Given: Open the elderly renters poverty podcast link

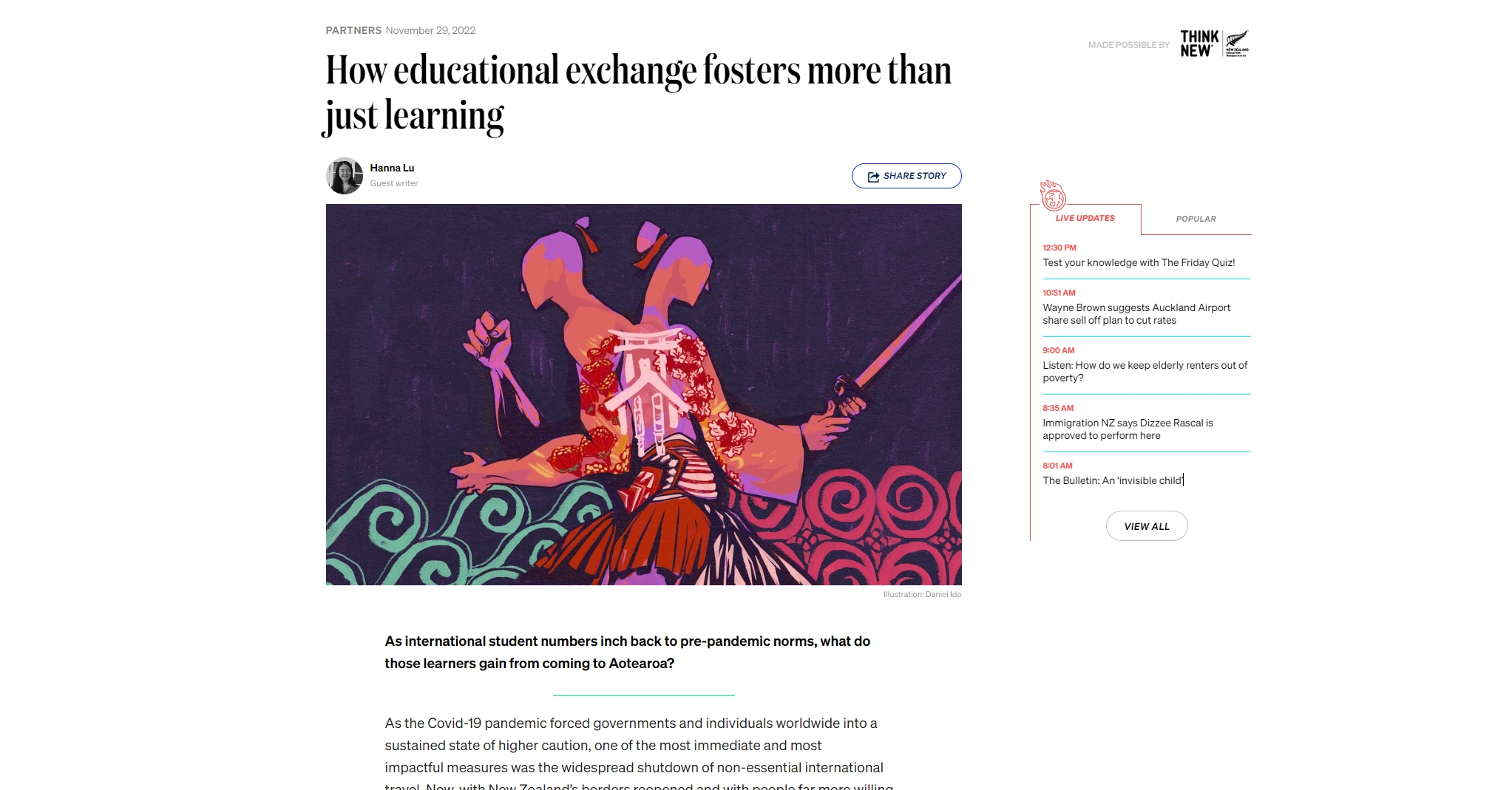Looking at the screenshot, I should coord(1145,372).
